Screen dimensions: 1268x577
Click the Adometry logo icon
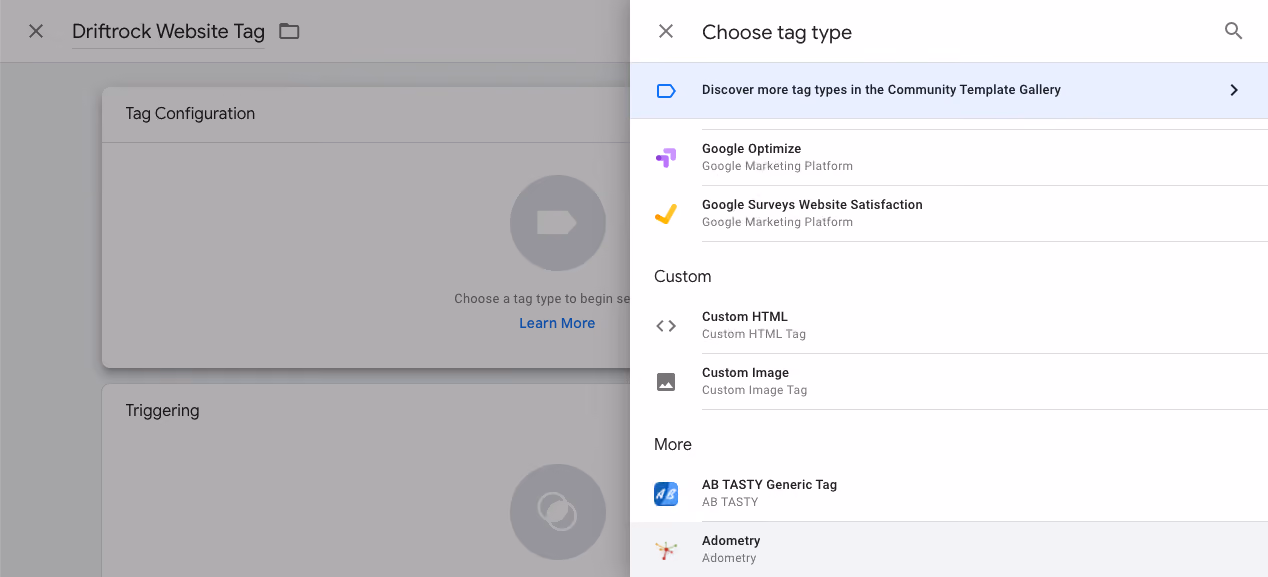[x=666, y=549]
